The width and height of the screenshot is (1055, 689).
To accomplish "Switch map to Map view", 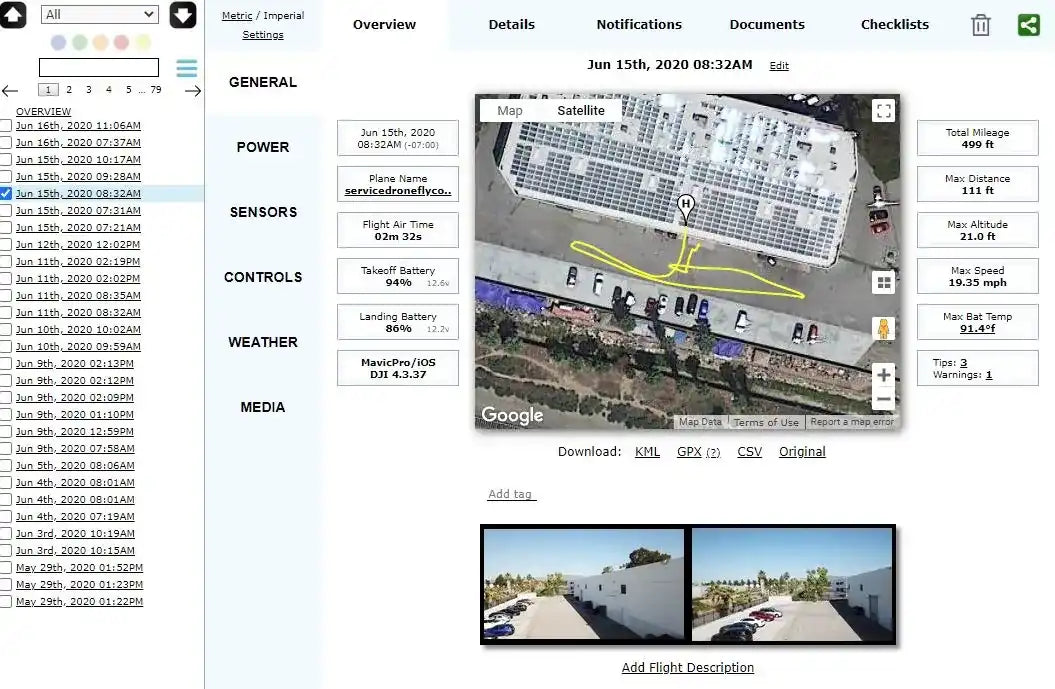I will 509,111.
